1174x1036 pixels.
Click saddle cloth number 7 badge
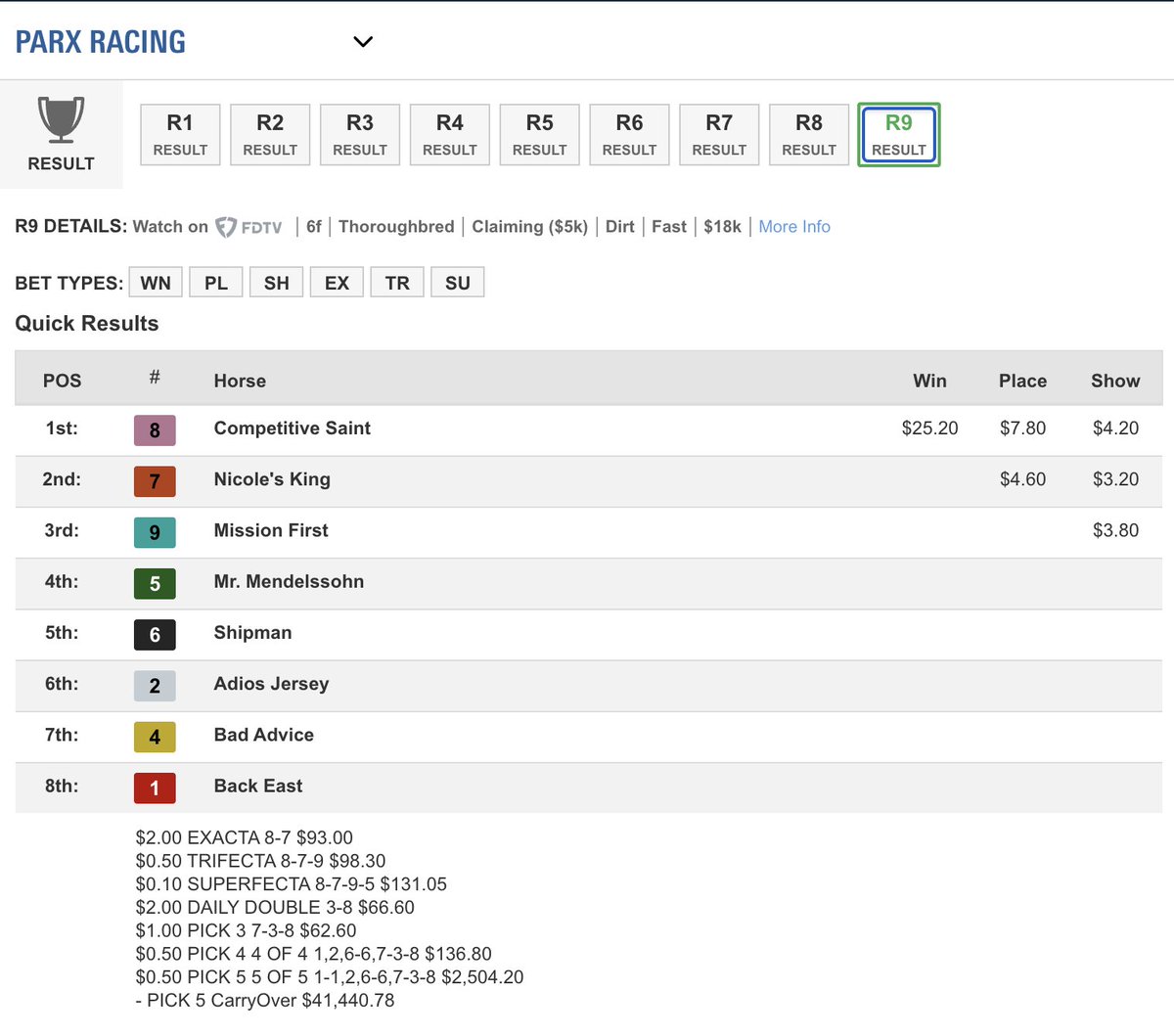(x=155, y=481)
